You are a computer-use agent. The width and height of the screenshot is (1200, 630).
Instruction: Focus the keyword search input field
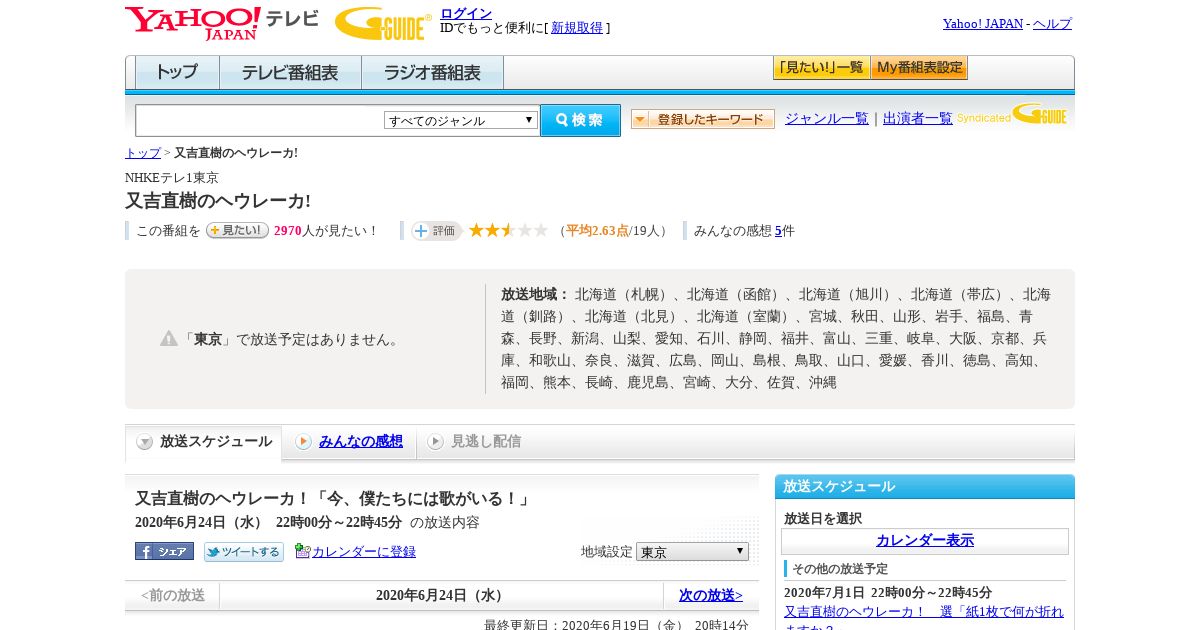click(x=260, y=120)
